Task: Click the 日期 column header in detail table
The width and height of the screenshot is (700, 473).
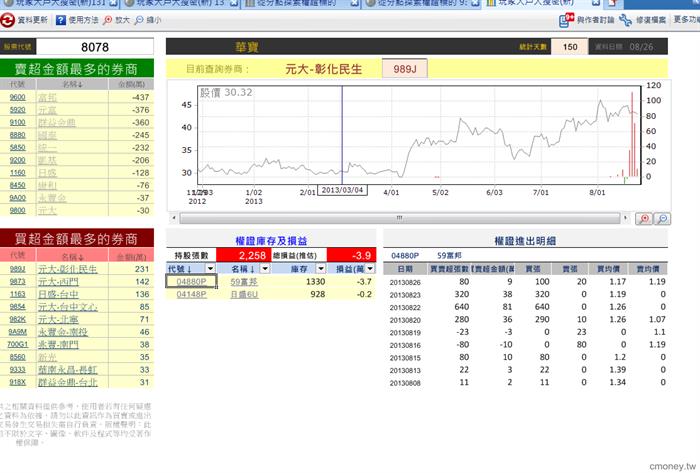Action: coord(405,269)
